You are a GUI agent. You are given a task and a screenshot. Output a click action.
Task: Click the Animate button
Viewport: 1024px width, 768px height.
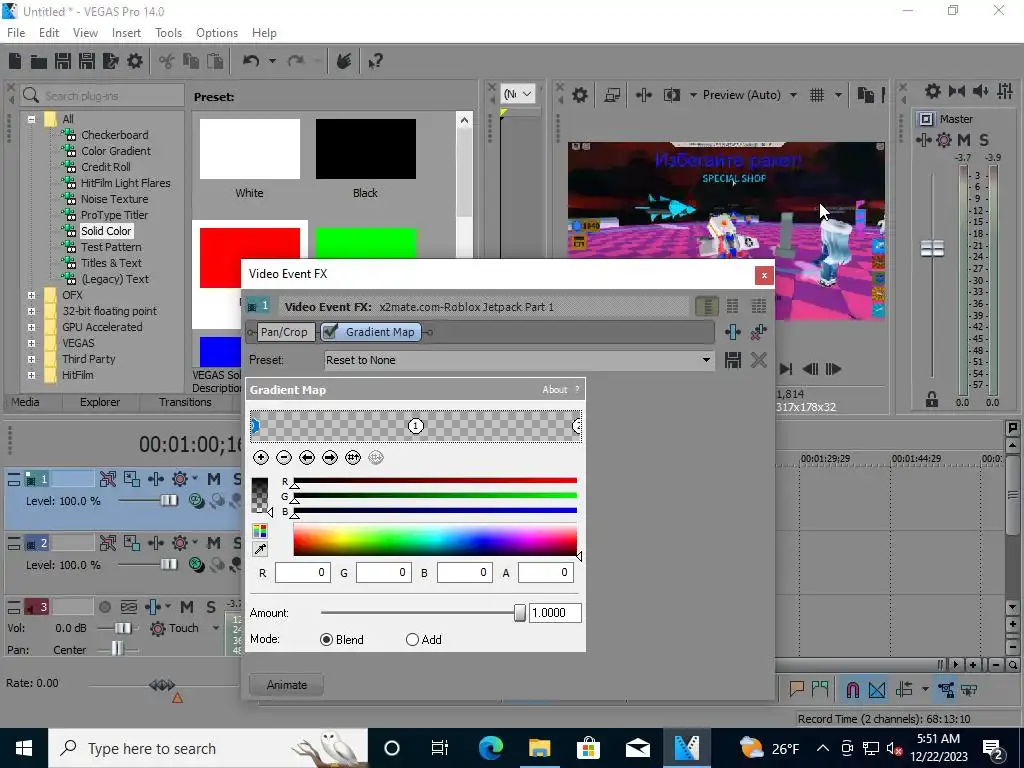287,684
